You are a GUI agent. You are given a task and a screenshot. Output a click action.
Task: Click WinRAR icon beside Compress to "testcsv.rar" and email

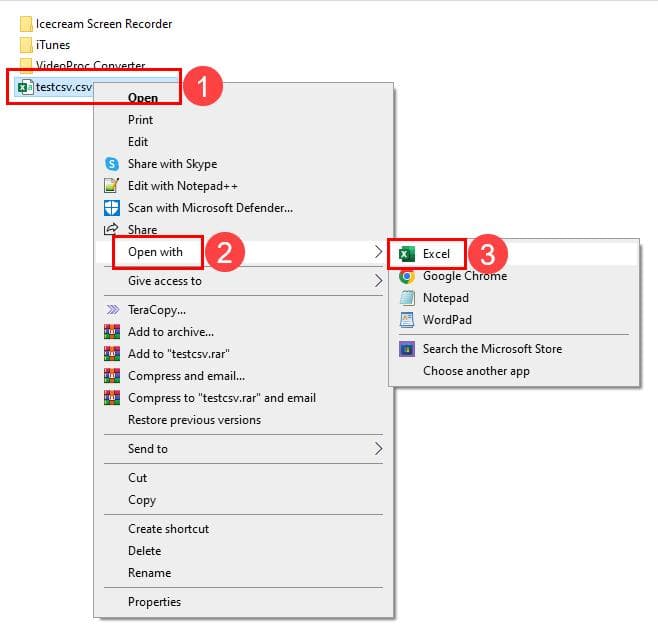112,398
